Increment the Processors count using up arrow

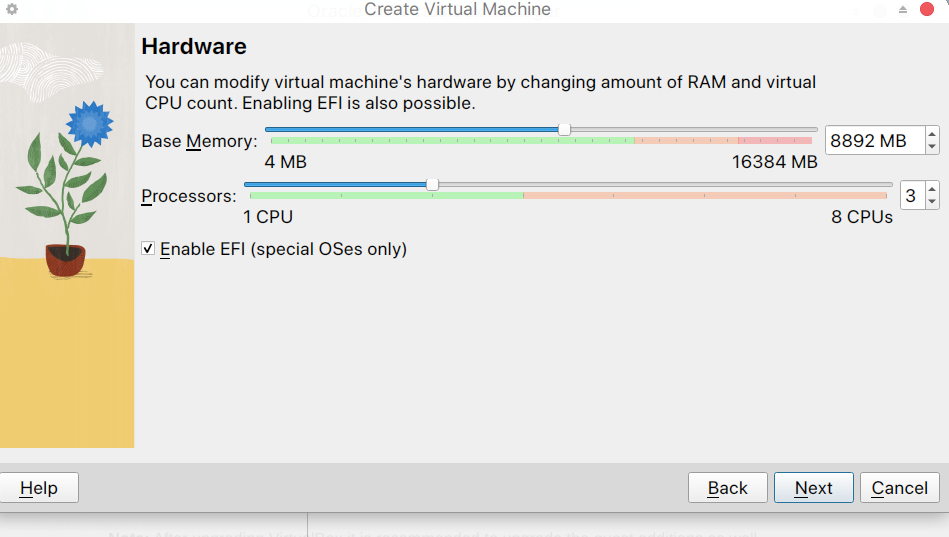(932, 189)
